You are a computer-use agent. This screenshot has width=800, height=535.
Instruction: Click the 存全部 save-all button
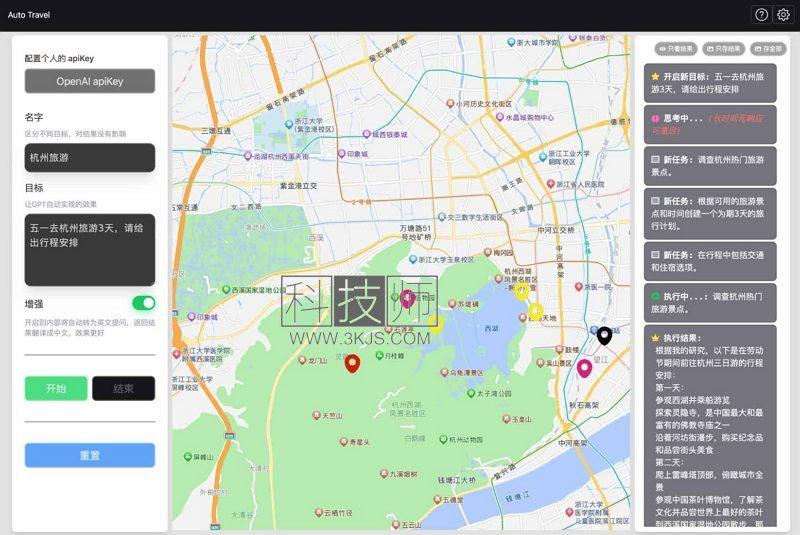click(768, 48)
